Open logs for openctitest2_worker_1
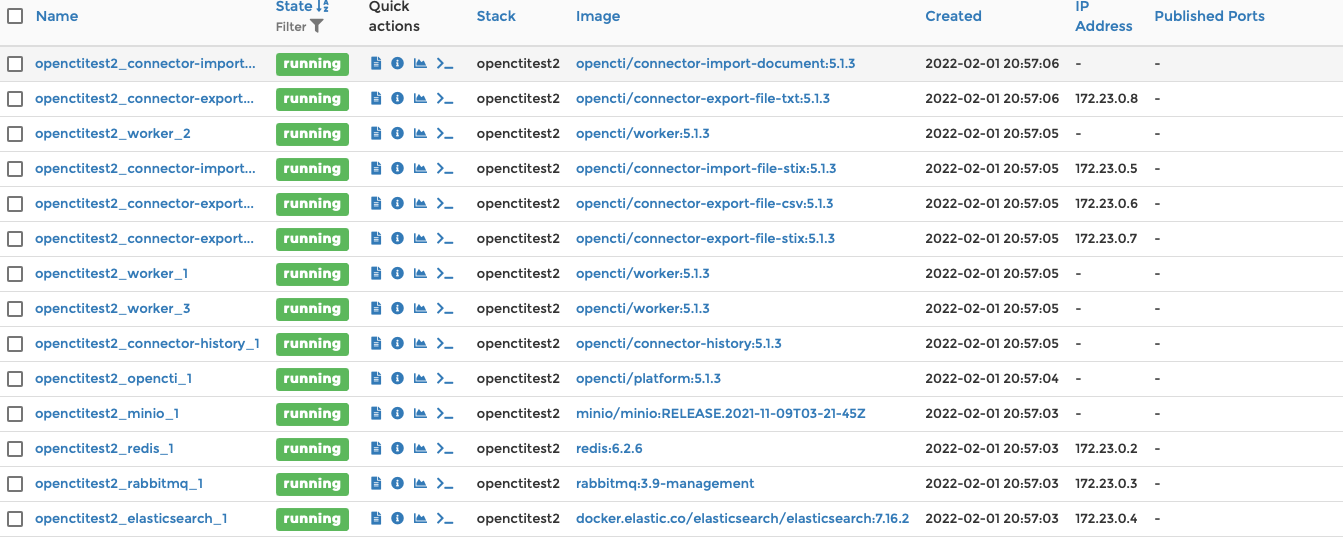The width and height of the screenshot is (1343, 539). 376,273
